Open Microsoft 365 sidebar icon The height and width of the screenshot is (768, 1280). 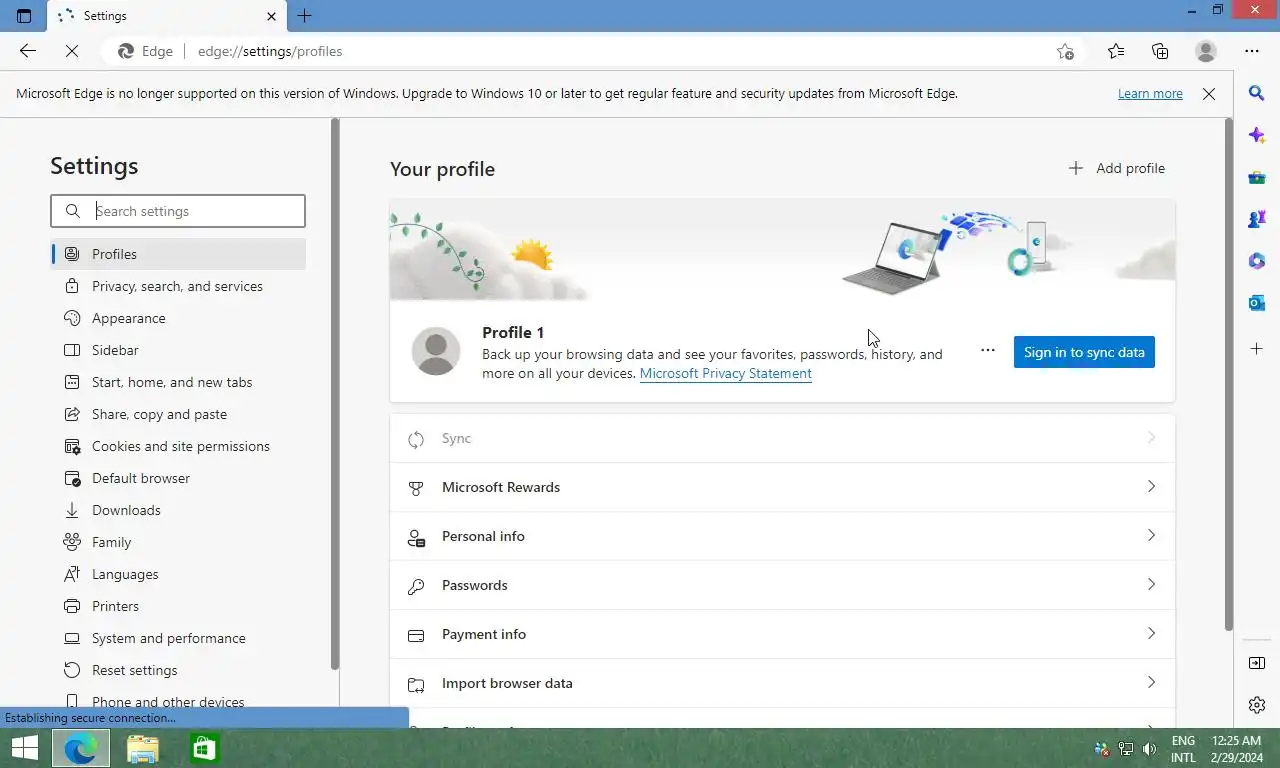1257,261
